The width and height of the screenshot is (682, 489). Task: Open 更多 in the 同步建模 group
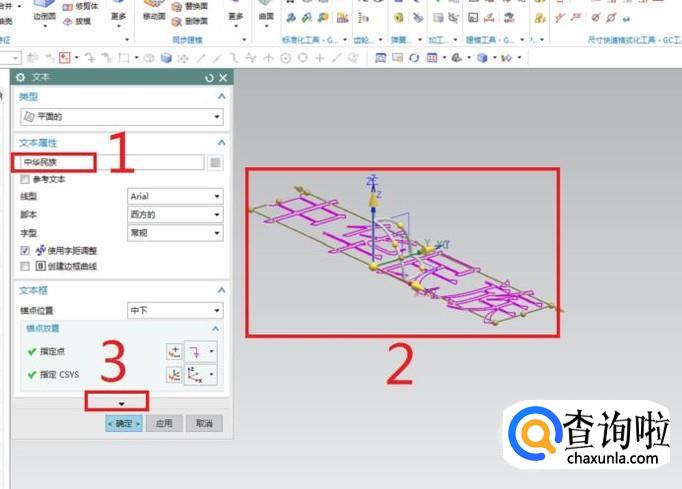[x=236, y=17]
